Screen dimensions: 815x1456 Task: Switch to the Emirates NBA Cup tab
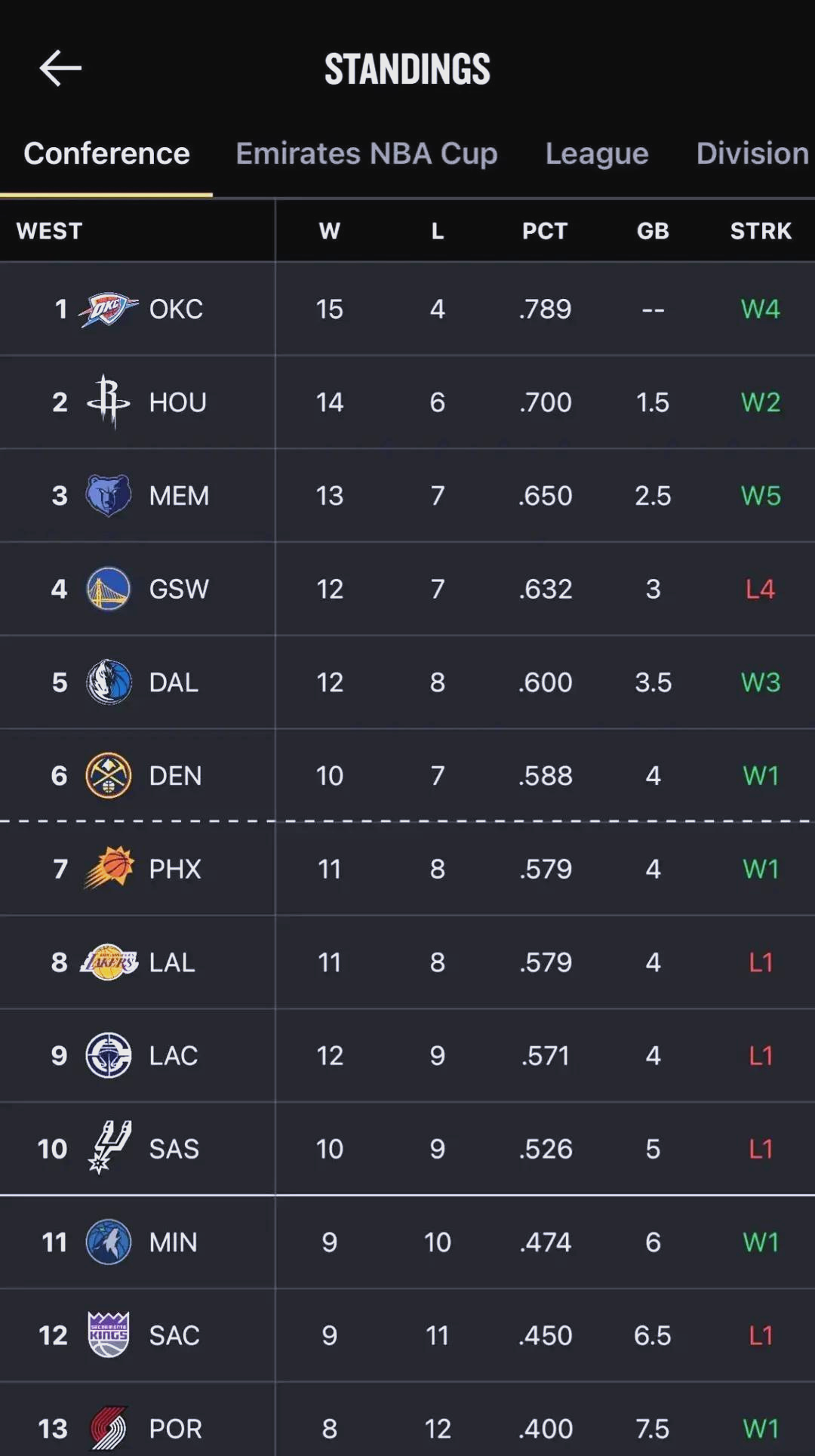(x=367, y=153)
